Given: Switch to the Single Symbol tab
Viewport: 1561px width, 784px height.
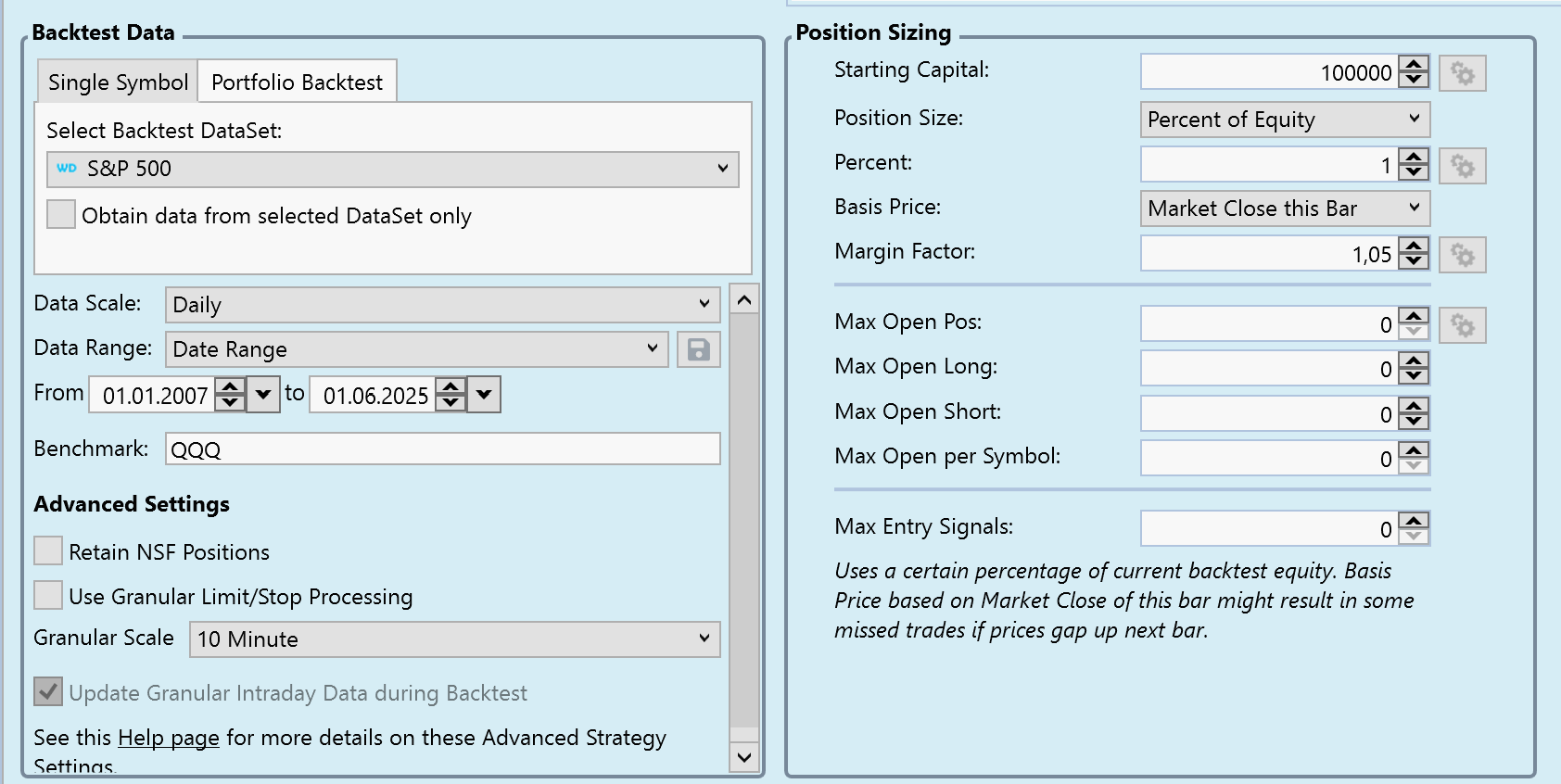Looking at the screenshot, I should point(118,82).
